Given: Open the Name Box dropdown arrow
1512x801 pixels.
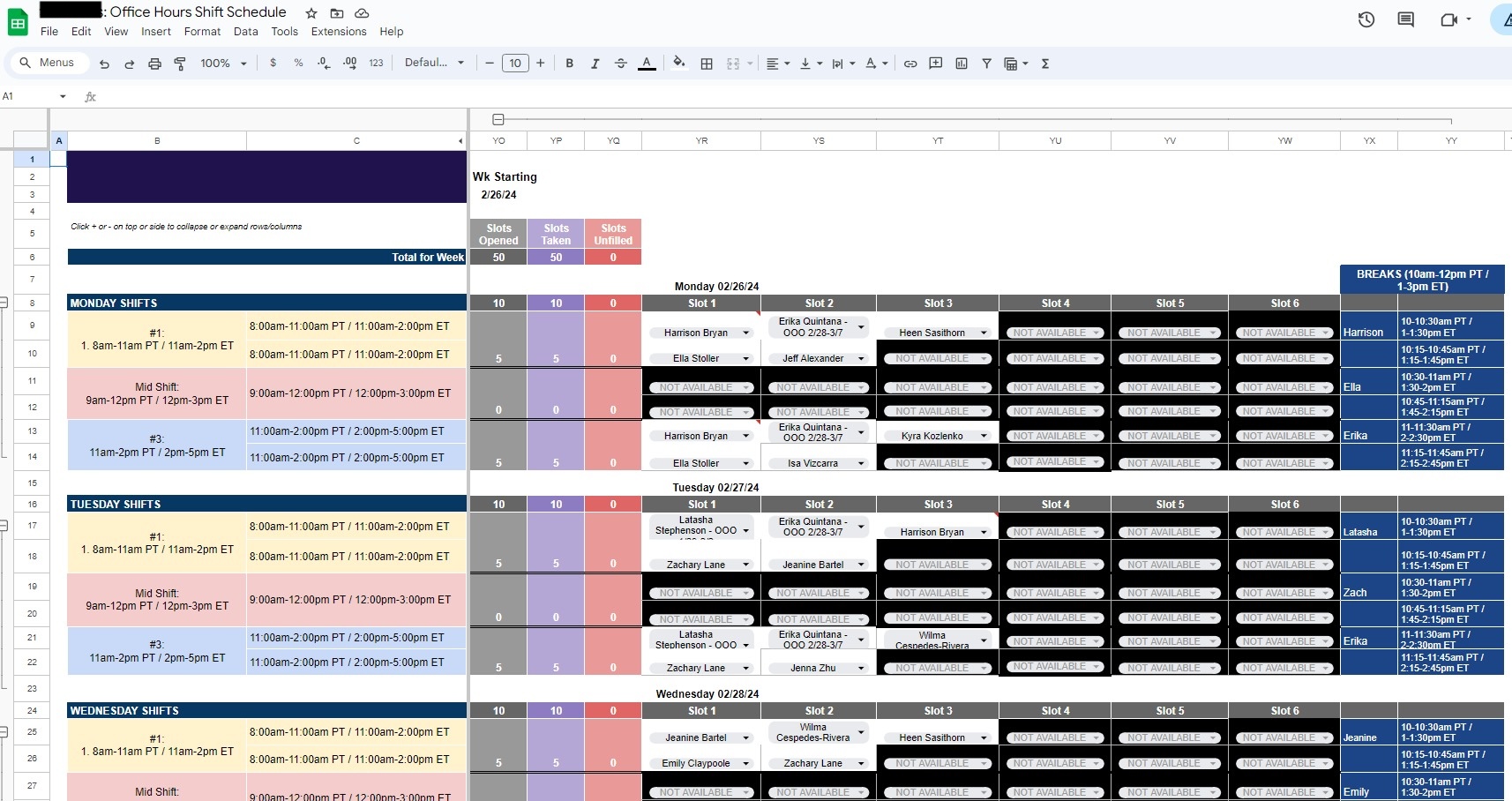Looking at the screenshot, I should click(63, 96).
